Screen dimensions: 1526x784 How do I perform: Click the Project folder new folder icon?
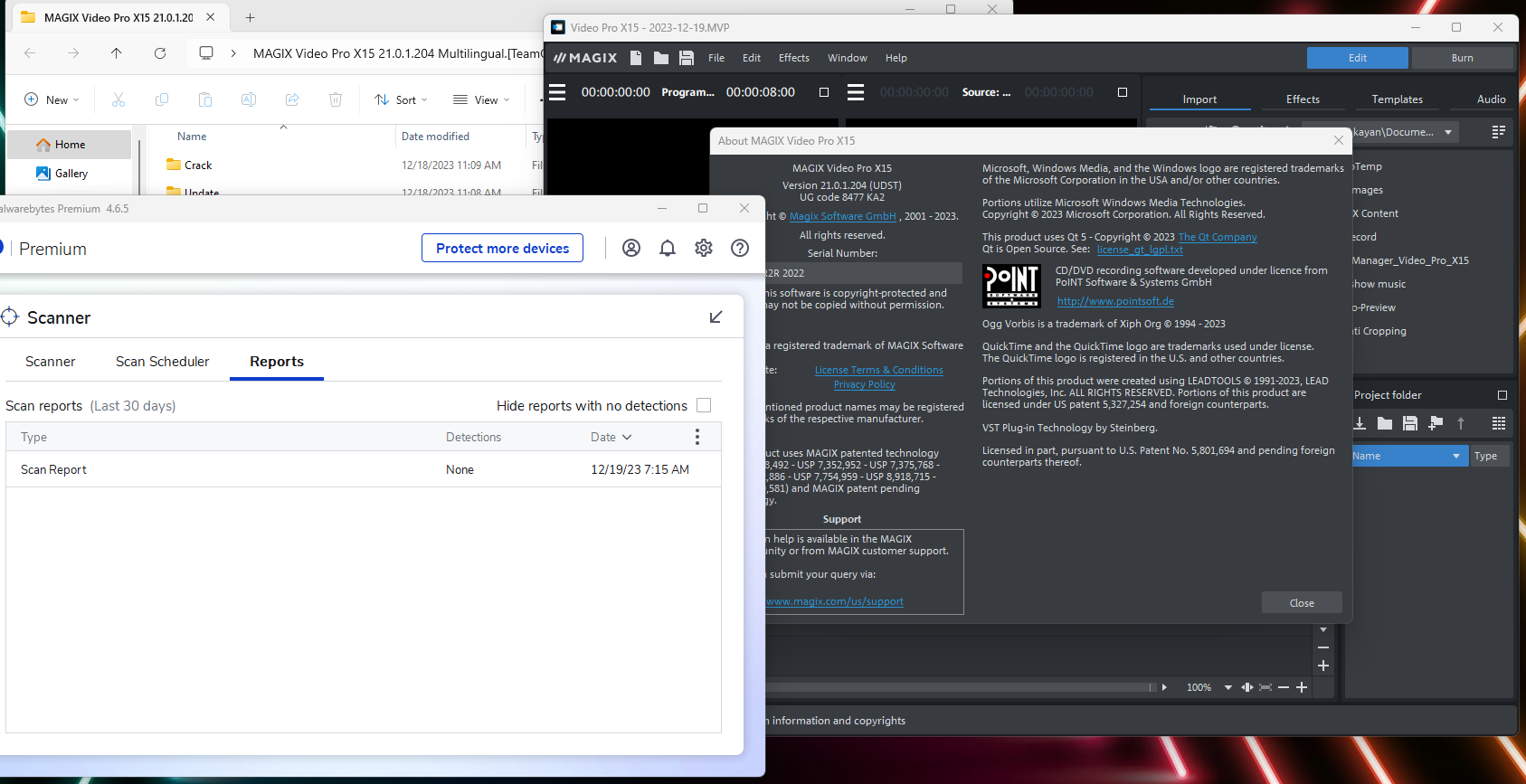(1385, 423)
